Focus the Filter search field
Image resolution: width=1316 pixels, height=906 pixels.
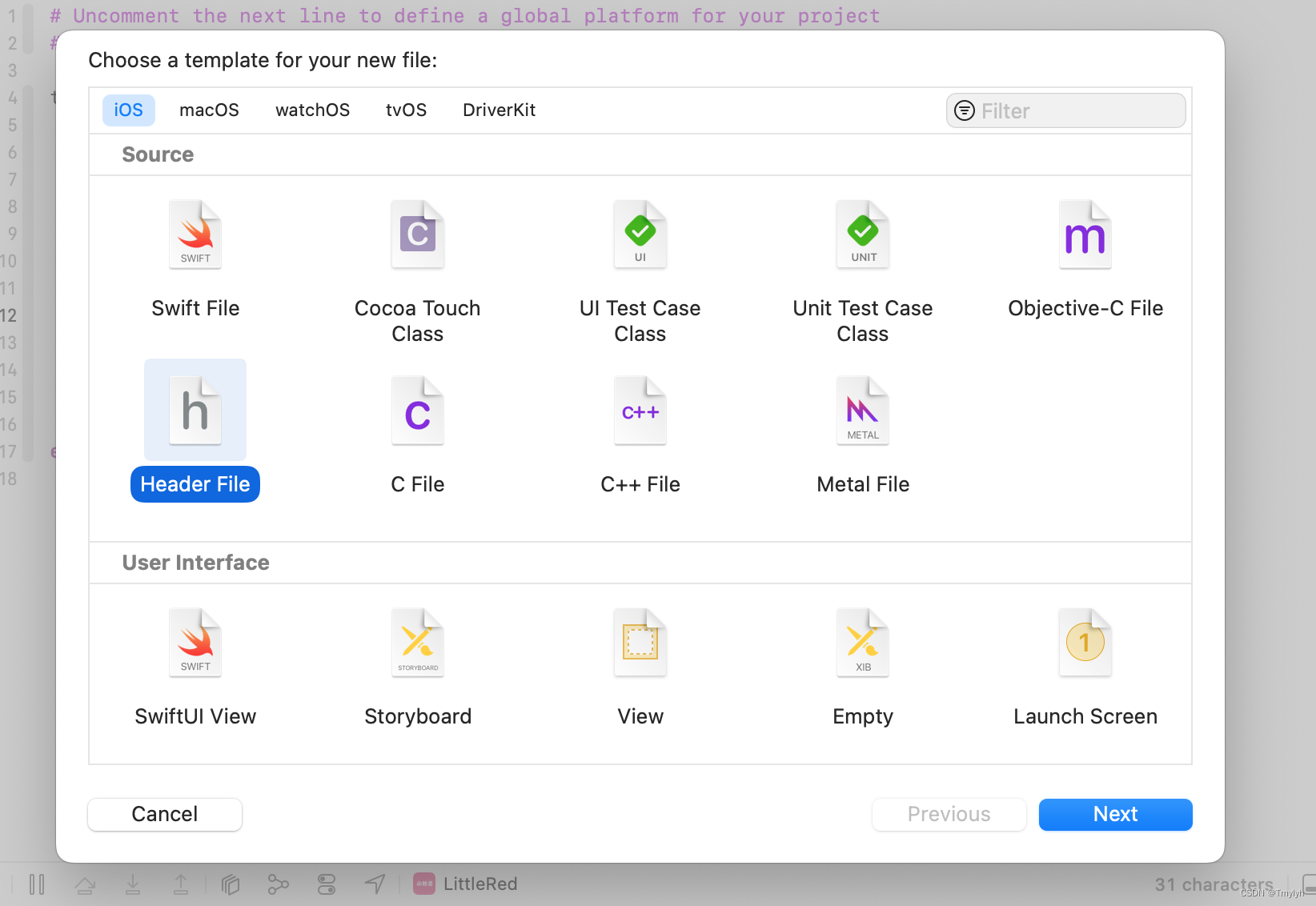coord(1066,110)
